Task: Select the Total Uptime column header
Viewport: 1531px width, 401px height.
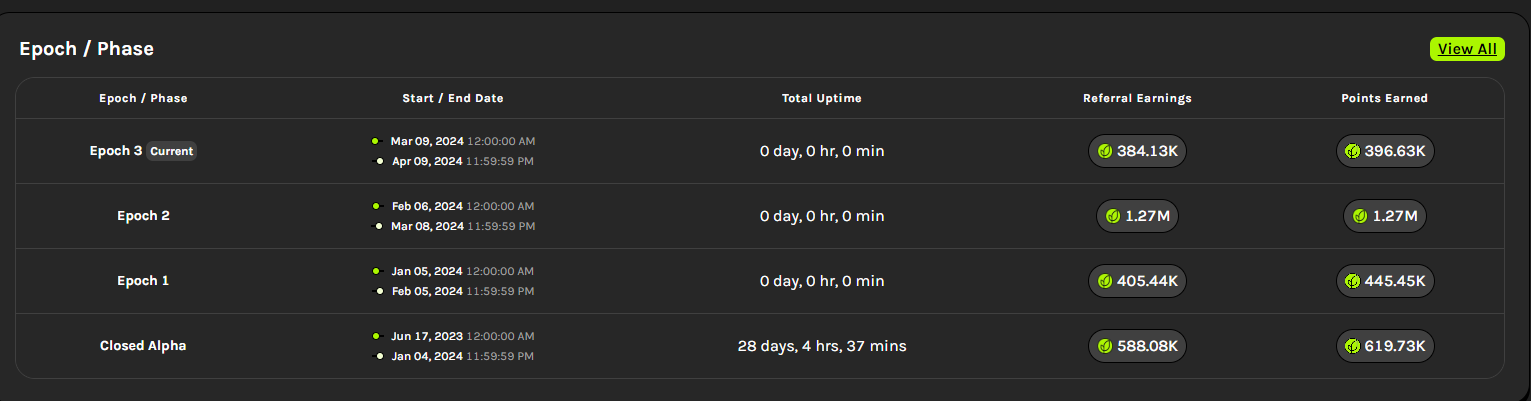Action: coord(821,98)
